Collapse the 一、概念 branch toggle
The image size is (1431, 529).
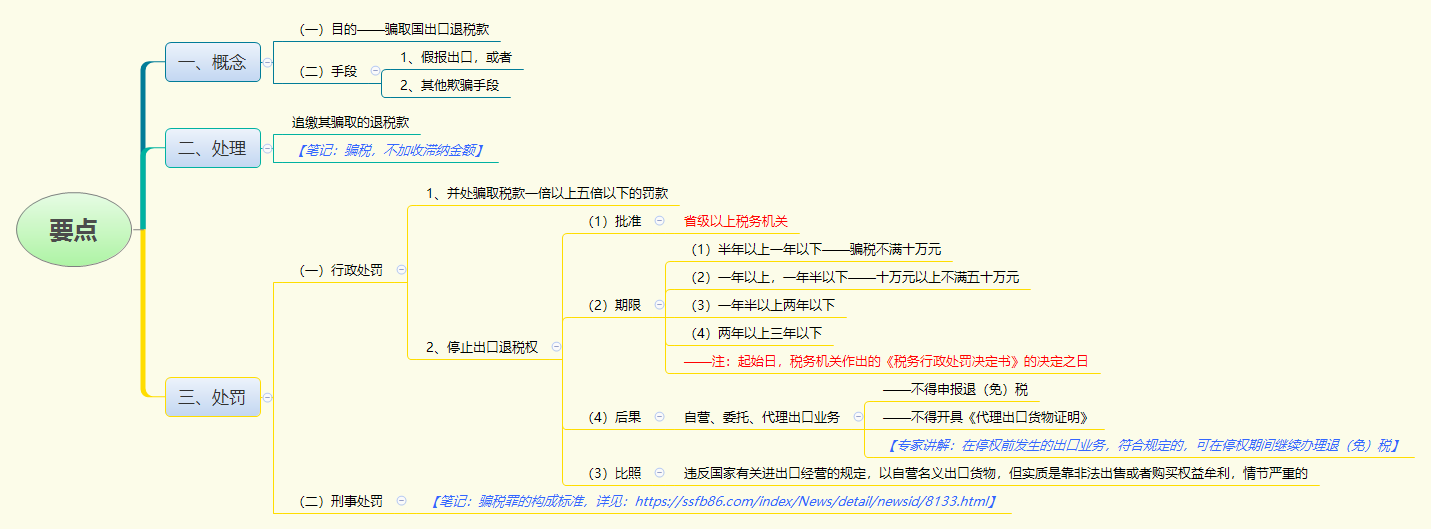267,62
